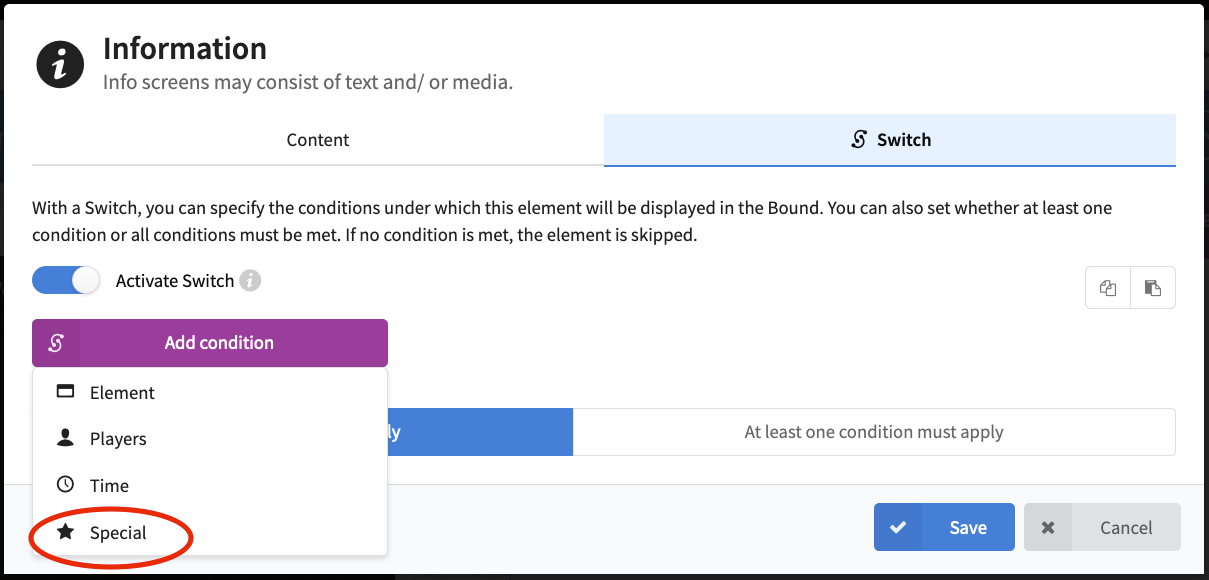Screen dimensions: 1209x580
Task: Click the paste conditions icon
Action: click(x=1153, y=288)
